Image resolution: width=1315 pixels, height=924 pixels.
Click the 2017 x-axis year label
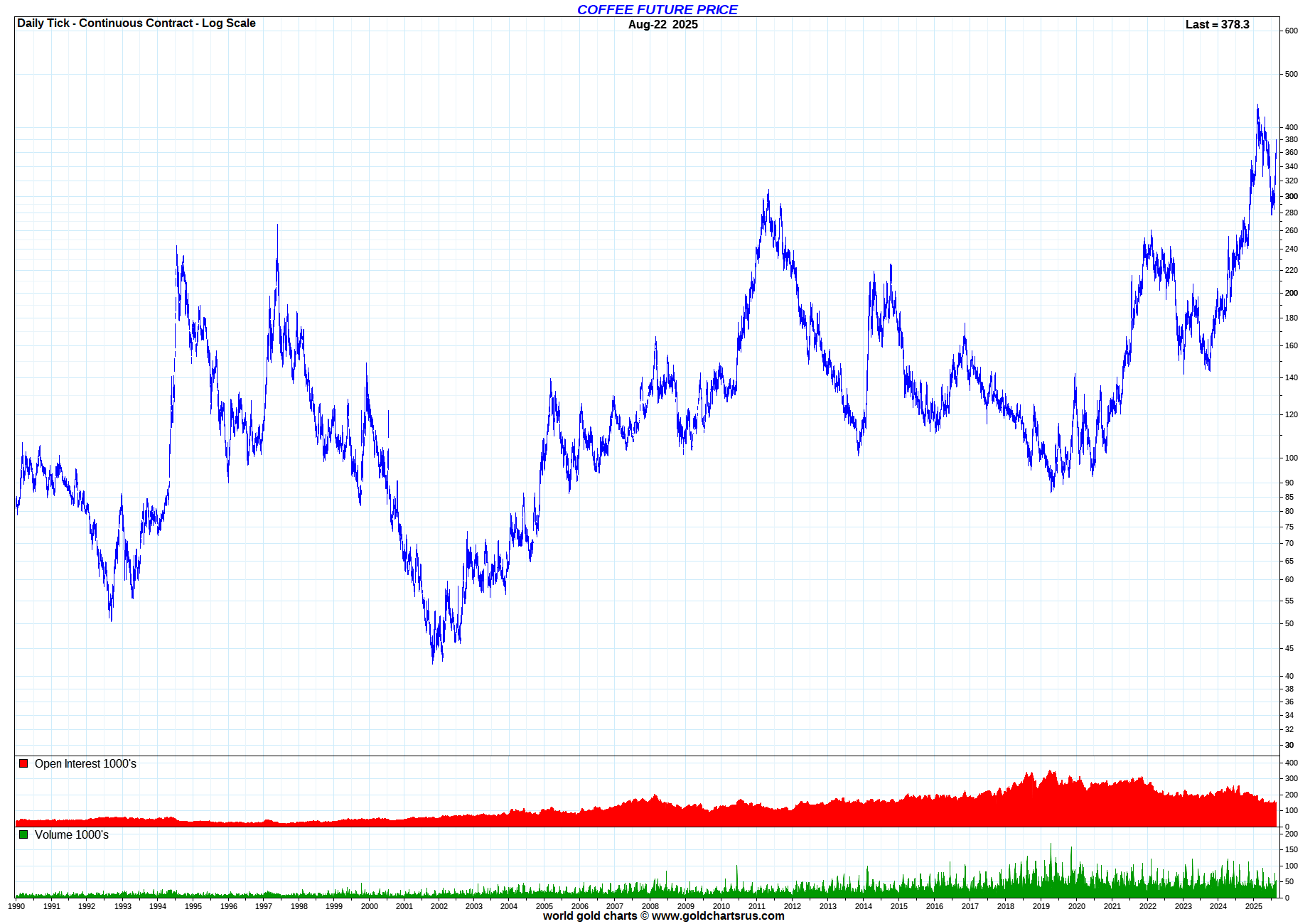pyautogui.click(x=970, y=906)
